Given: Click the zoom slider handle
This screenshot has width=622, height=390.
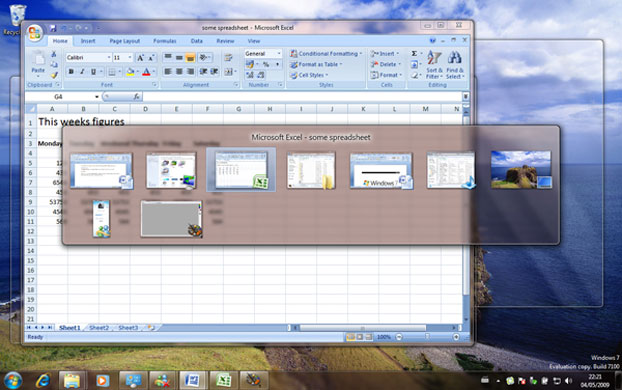Looking at the screenshot, I should click(x=427, y=337).
